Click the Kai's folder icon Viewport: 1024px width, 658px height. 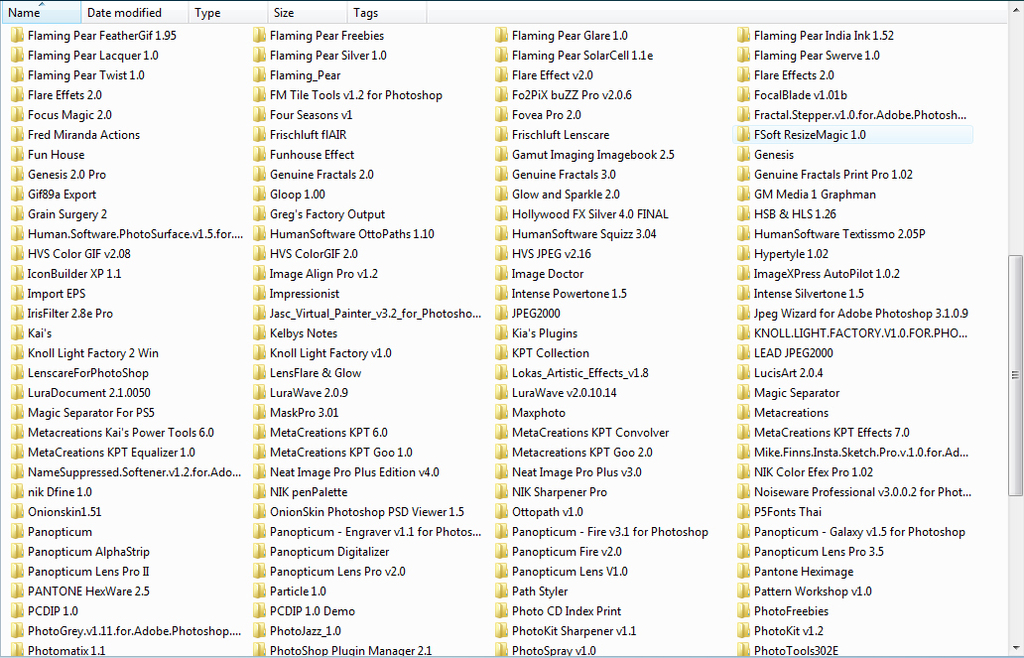[18, 334]
